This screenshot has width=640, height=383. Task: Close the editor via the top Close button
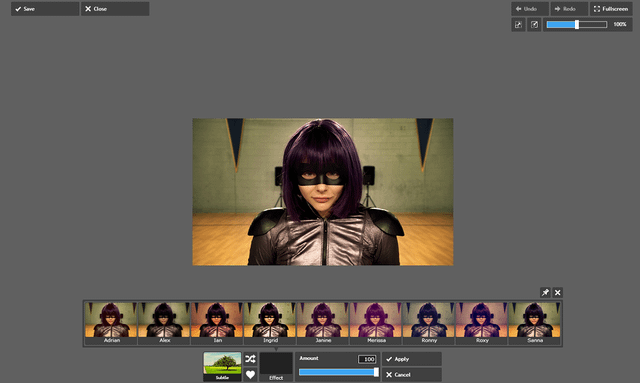(x=115, y=9)
